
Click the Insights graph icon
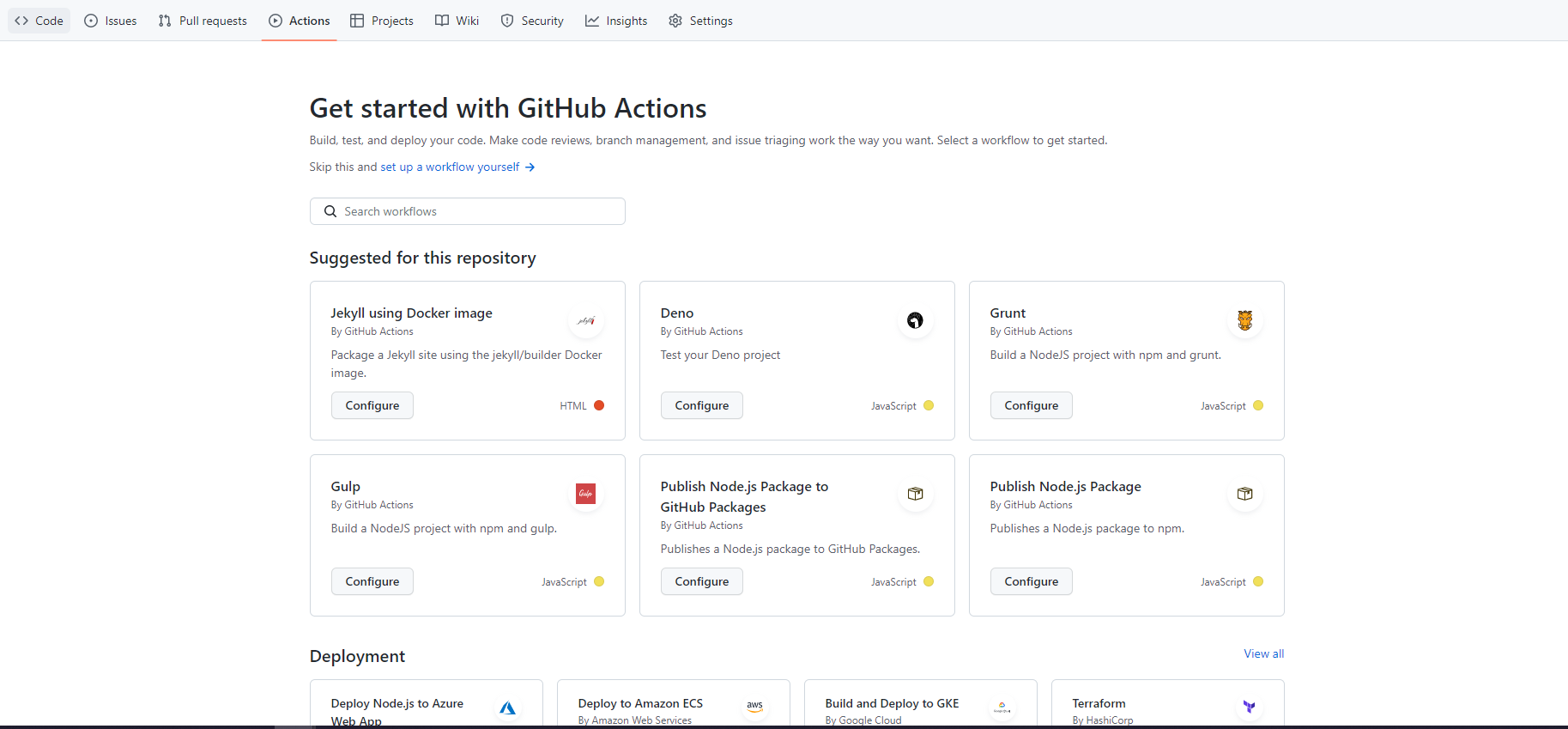point(592,21)
